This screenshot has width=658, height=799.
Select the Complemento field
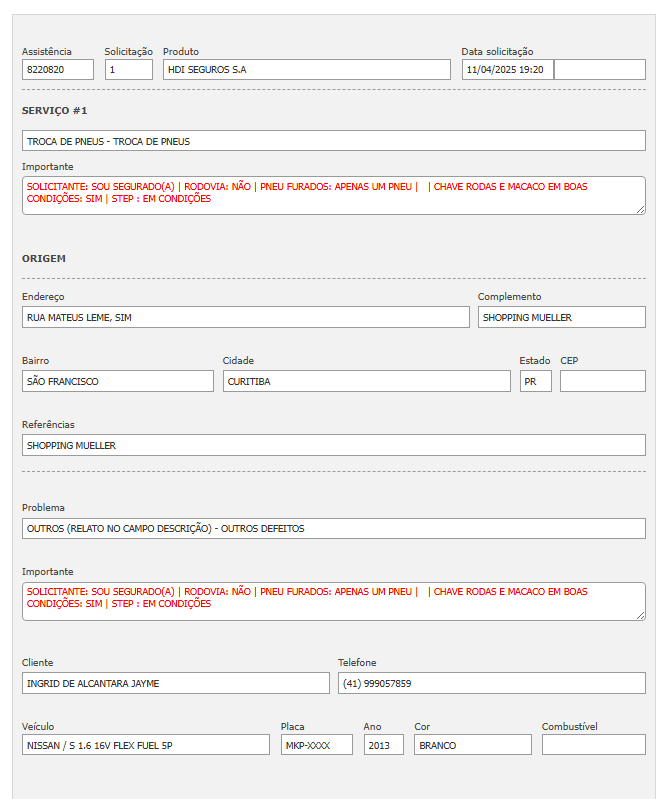[x=561, y=317]
